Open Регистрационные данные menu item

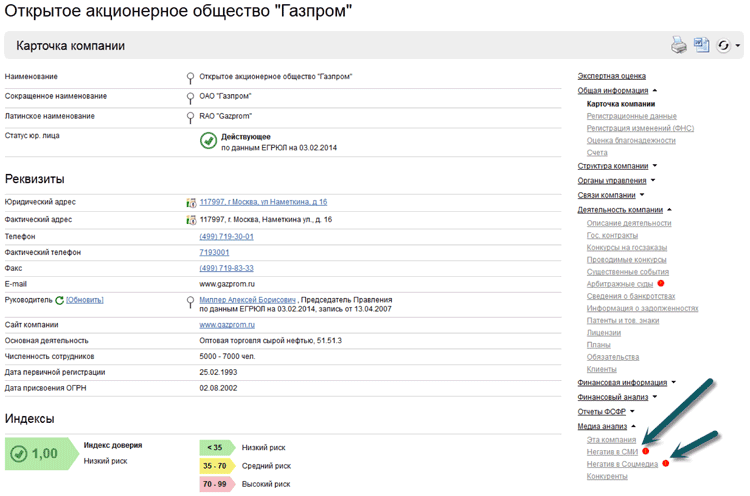(631, 116)
